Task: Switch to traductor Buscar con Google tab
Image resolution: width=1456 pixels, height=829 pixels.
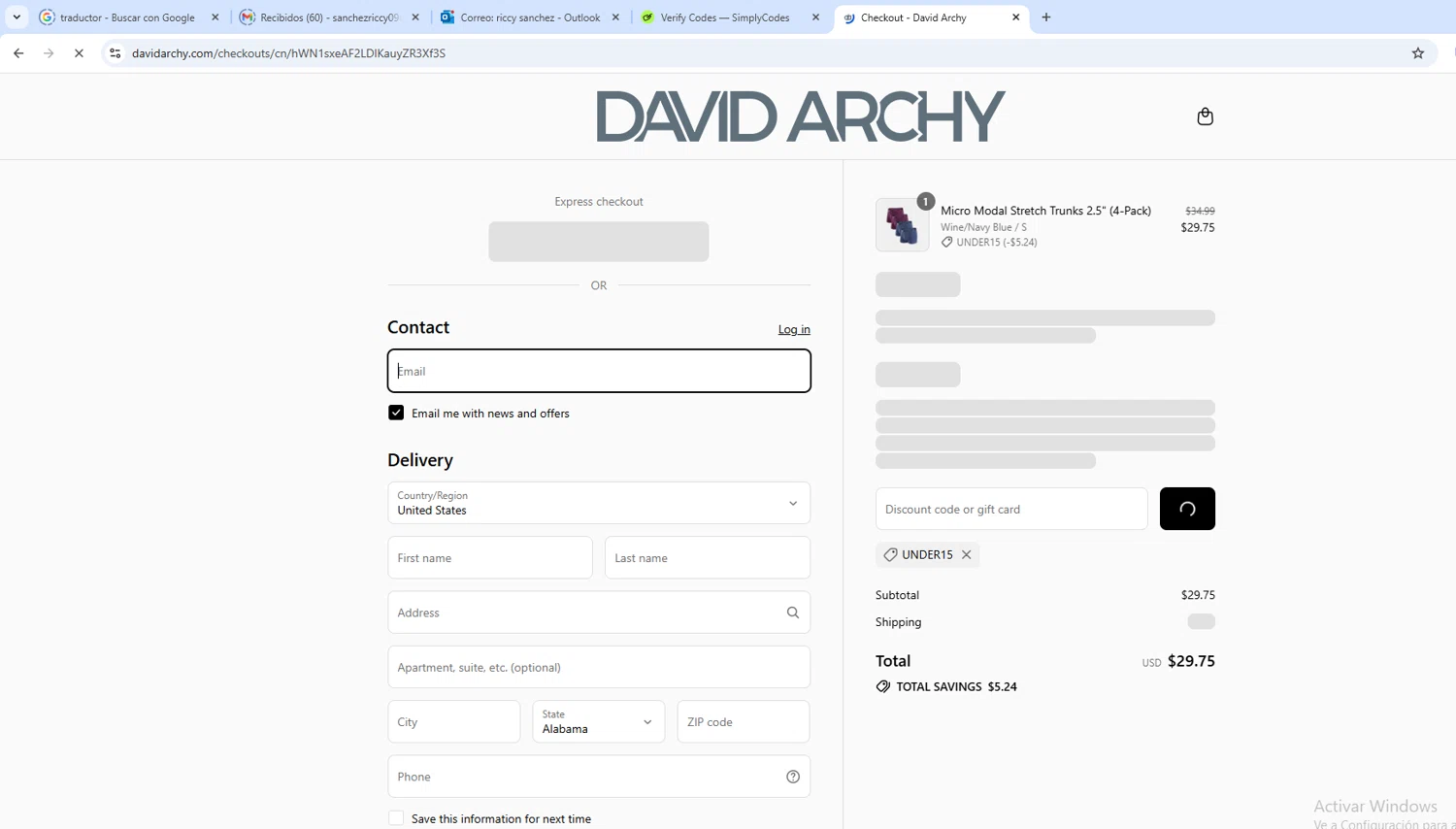Action: [x=127, y=17]
